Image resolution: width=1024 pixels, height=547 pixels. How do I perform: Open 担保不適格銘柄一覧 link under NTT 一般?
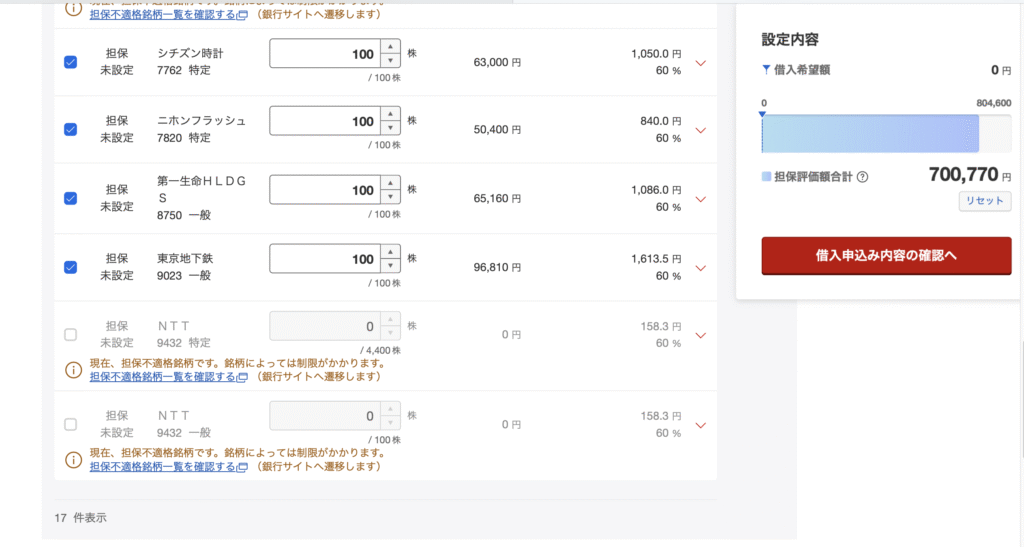point(163,466)
